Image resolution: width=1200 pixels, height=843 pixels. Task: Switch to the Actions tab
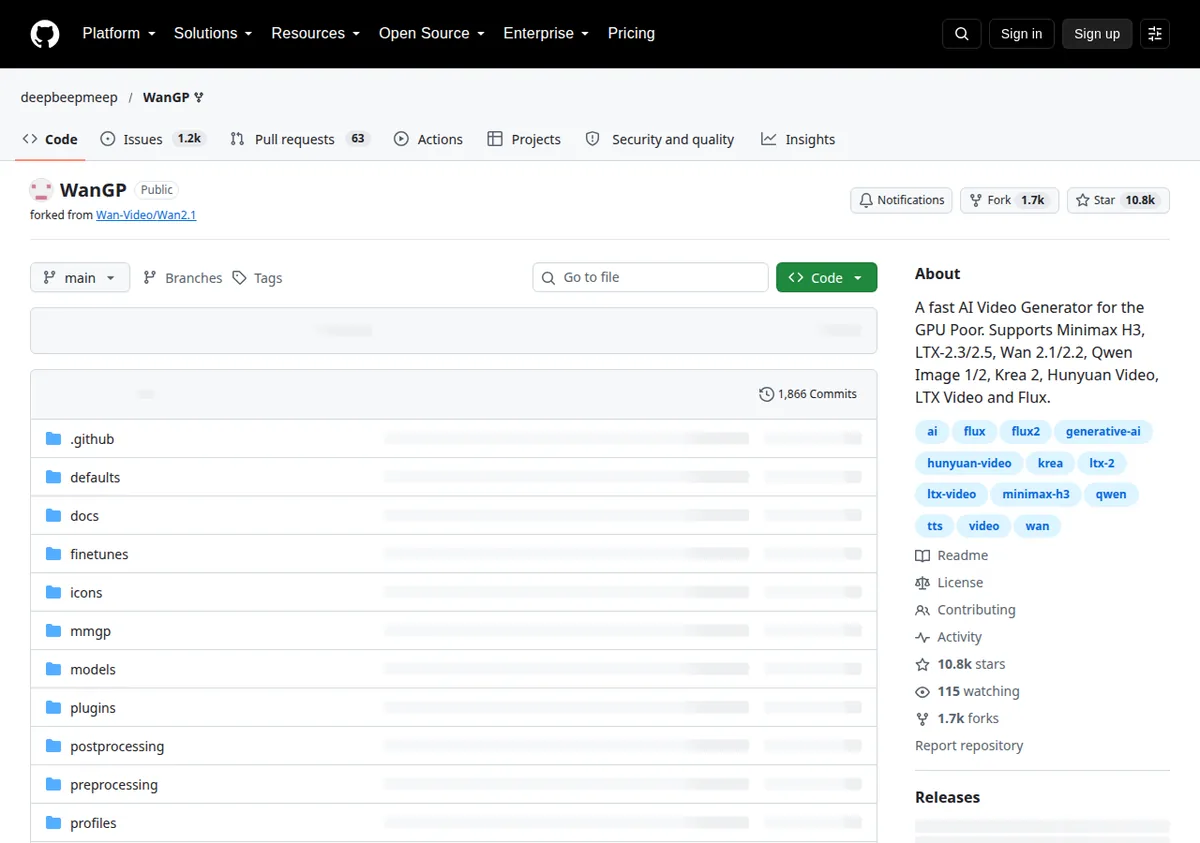[x=428, y=139]
